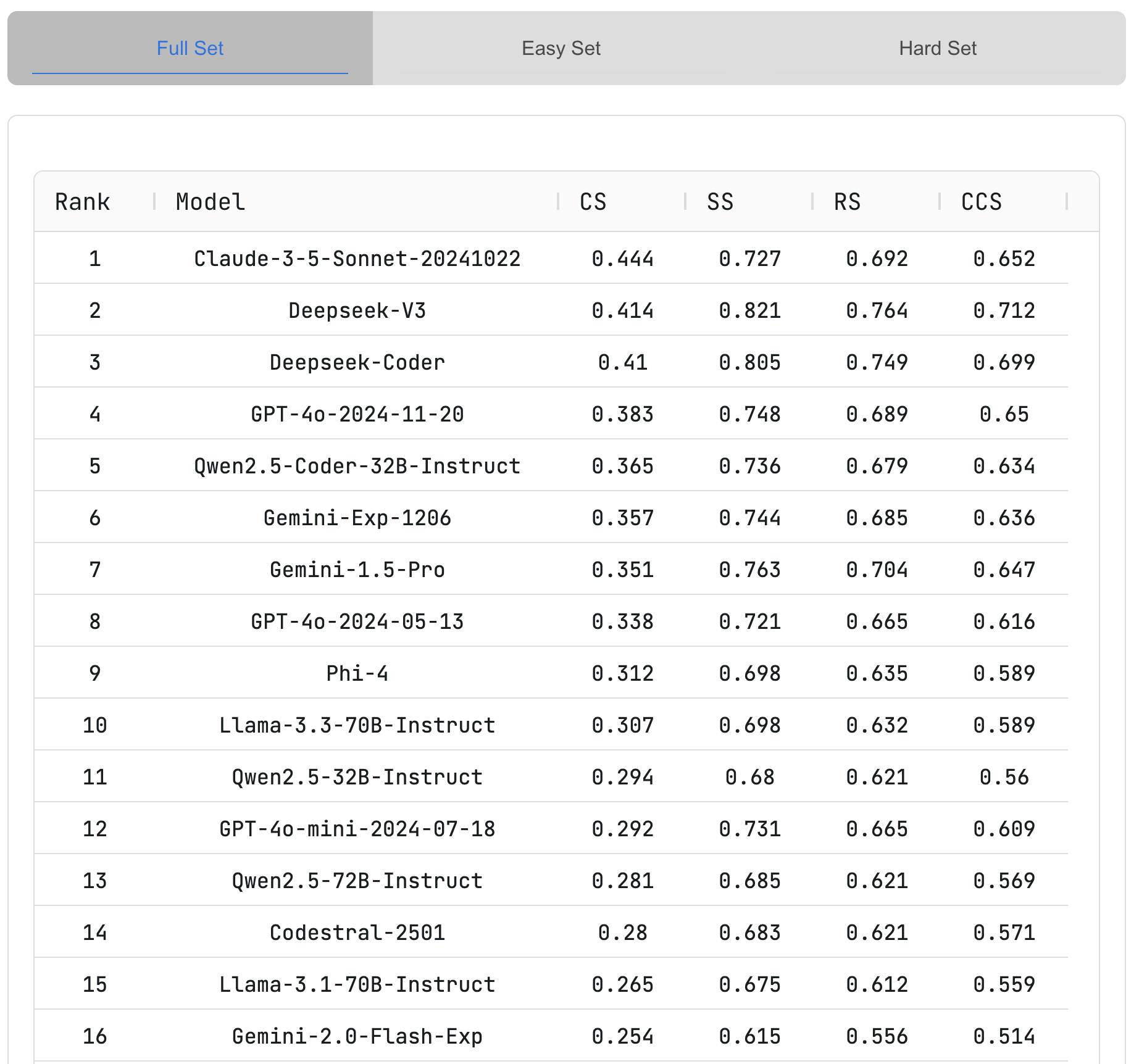1147x1064 pixels.
Task: Click SS value 0.744 for Gemini-Exp-1206
Action: (750, 518)
